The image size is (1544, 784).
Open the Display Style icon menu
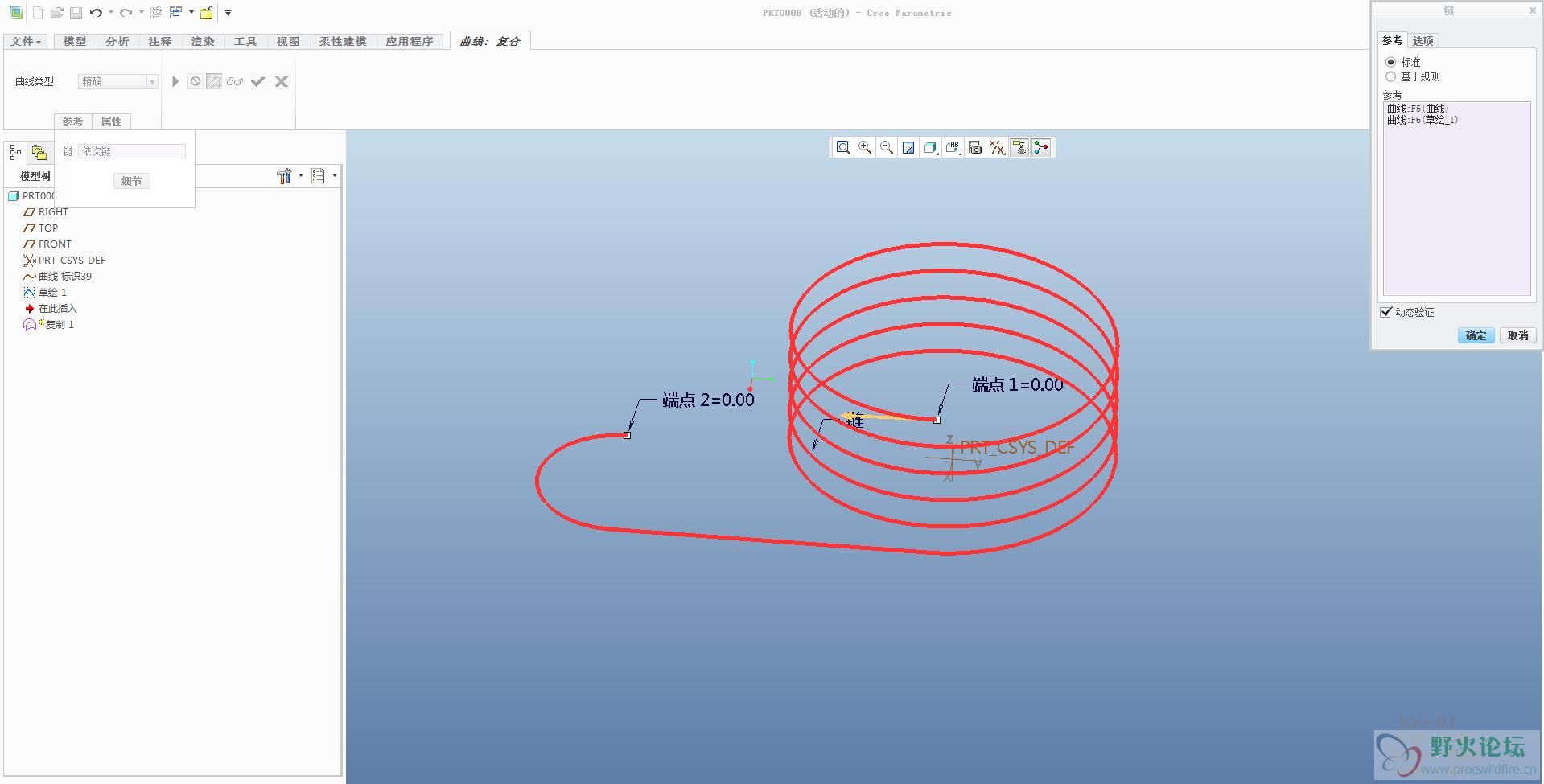[x=931, y=147]
